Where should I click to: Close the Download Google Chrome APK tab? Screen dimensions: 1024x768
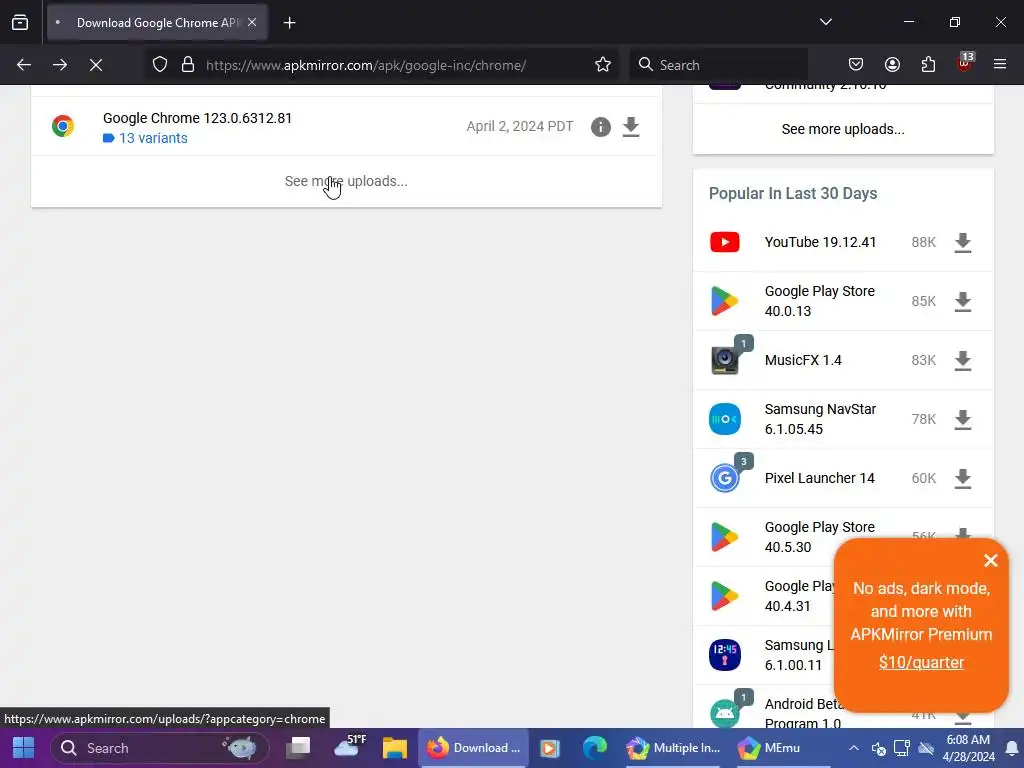tap(252, 22)
